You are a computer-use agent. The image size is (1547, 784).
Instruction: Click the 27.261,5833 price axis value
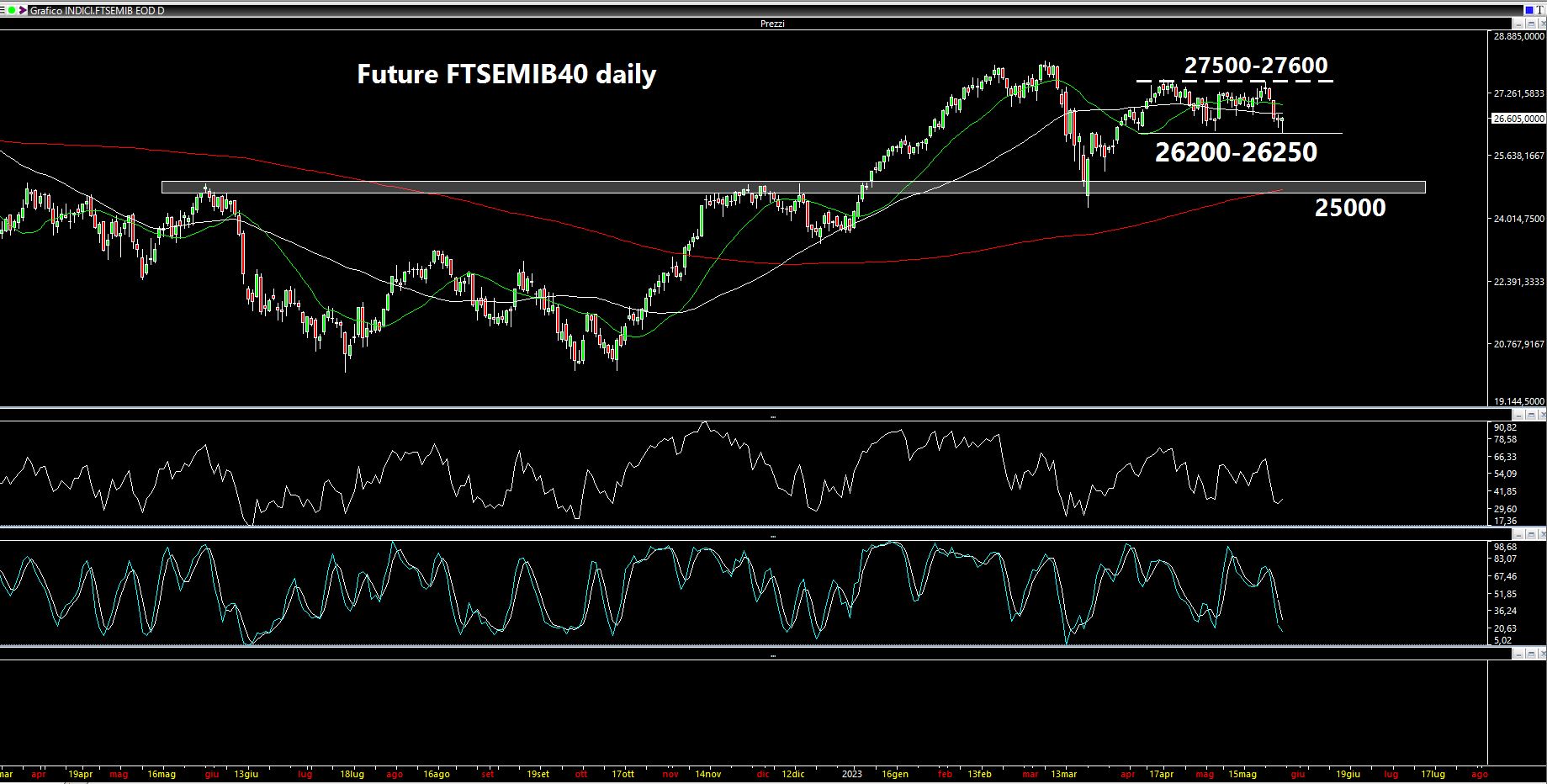pos(1519,93)
